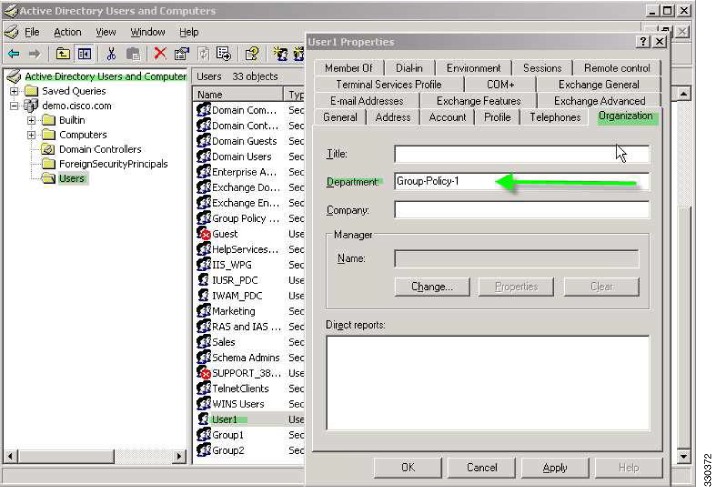Open the Window menu
This screenshot has width=714, height=487.
(148, 32)
